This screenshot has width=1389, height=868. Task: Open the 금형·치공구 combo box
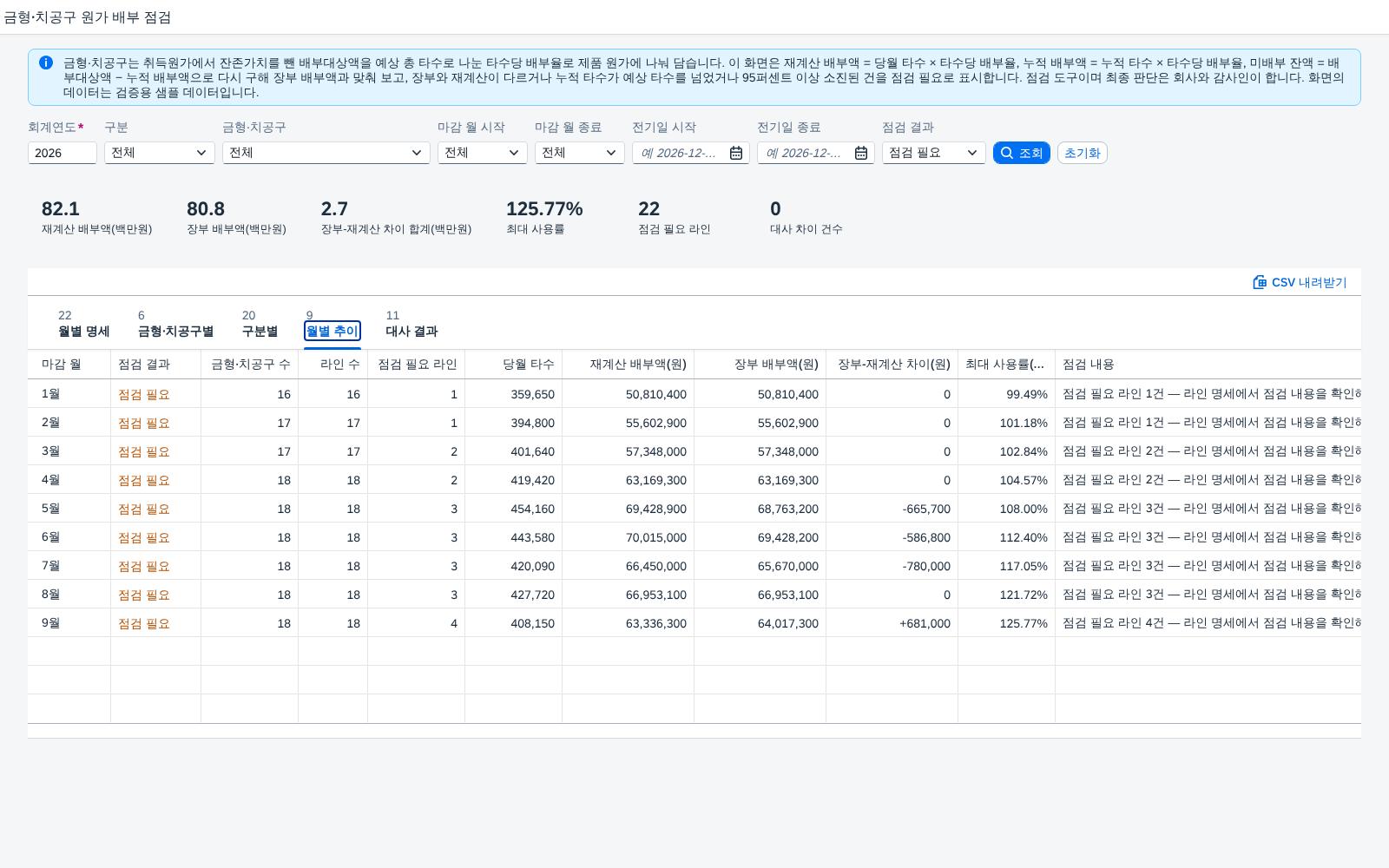pyautogui.click(x=326, y=153)
